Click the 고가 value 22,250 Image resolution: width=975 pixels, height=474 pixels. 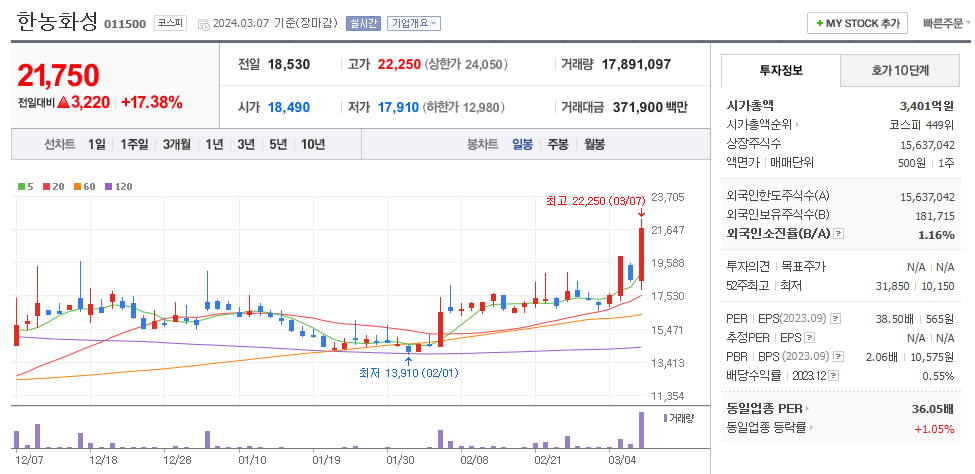(x=399, y=64)
